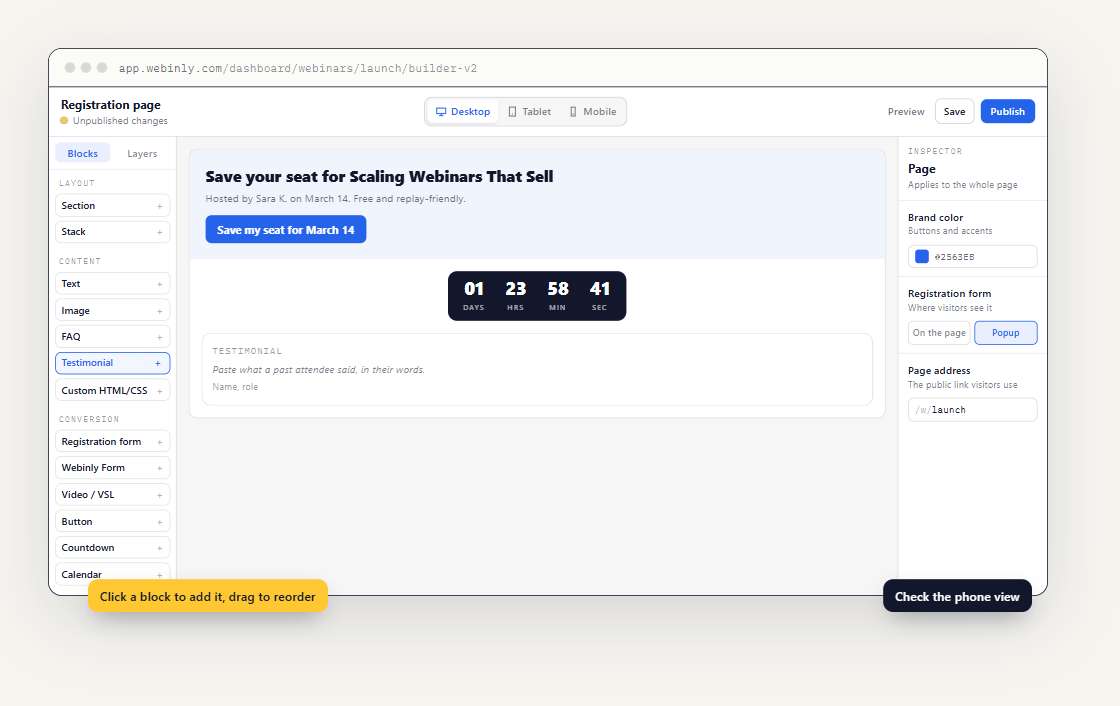Click the plus icon beside Countdown
The height and width of the screenshot is (706, 1120).
click(159, 548)
